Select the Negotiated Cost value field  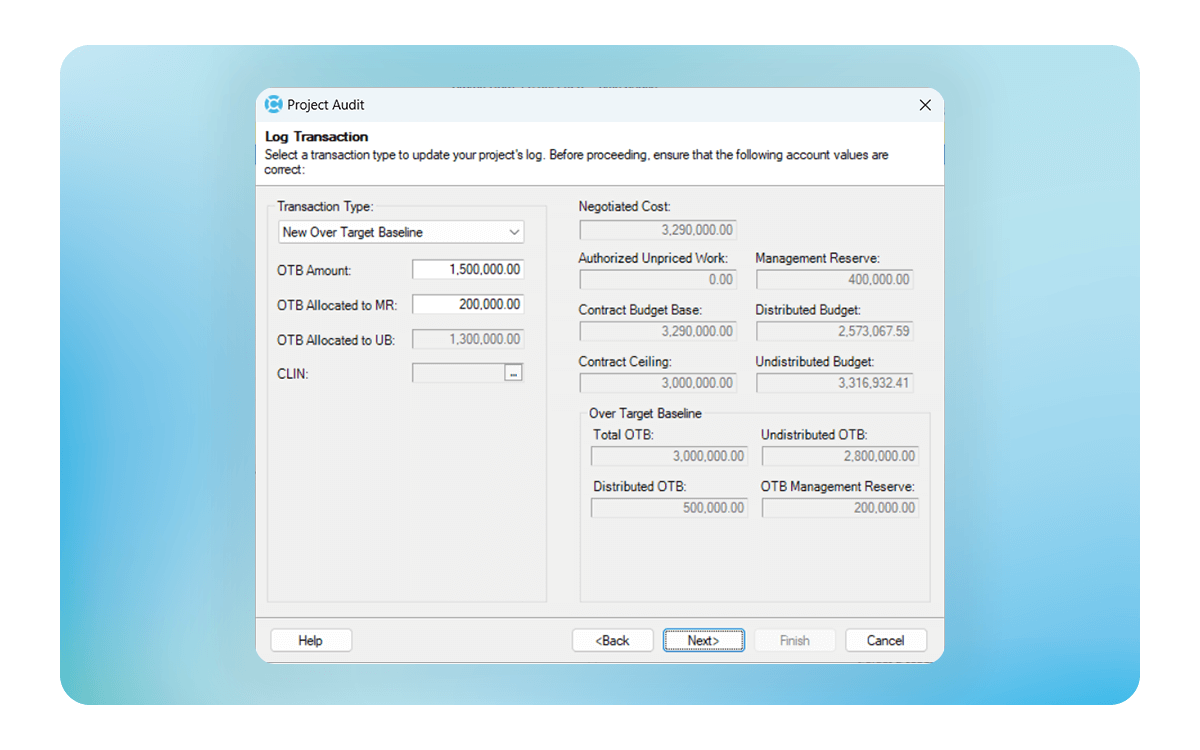pos(658,230)
